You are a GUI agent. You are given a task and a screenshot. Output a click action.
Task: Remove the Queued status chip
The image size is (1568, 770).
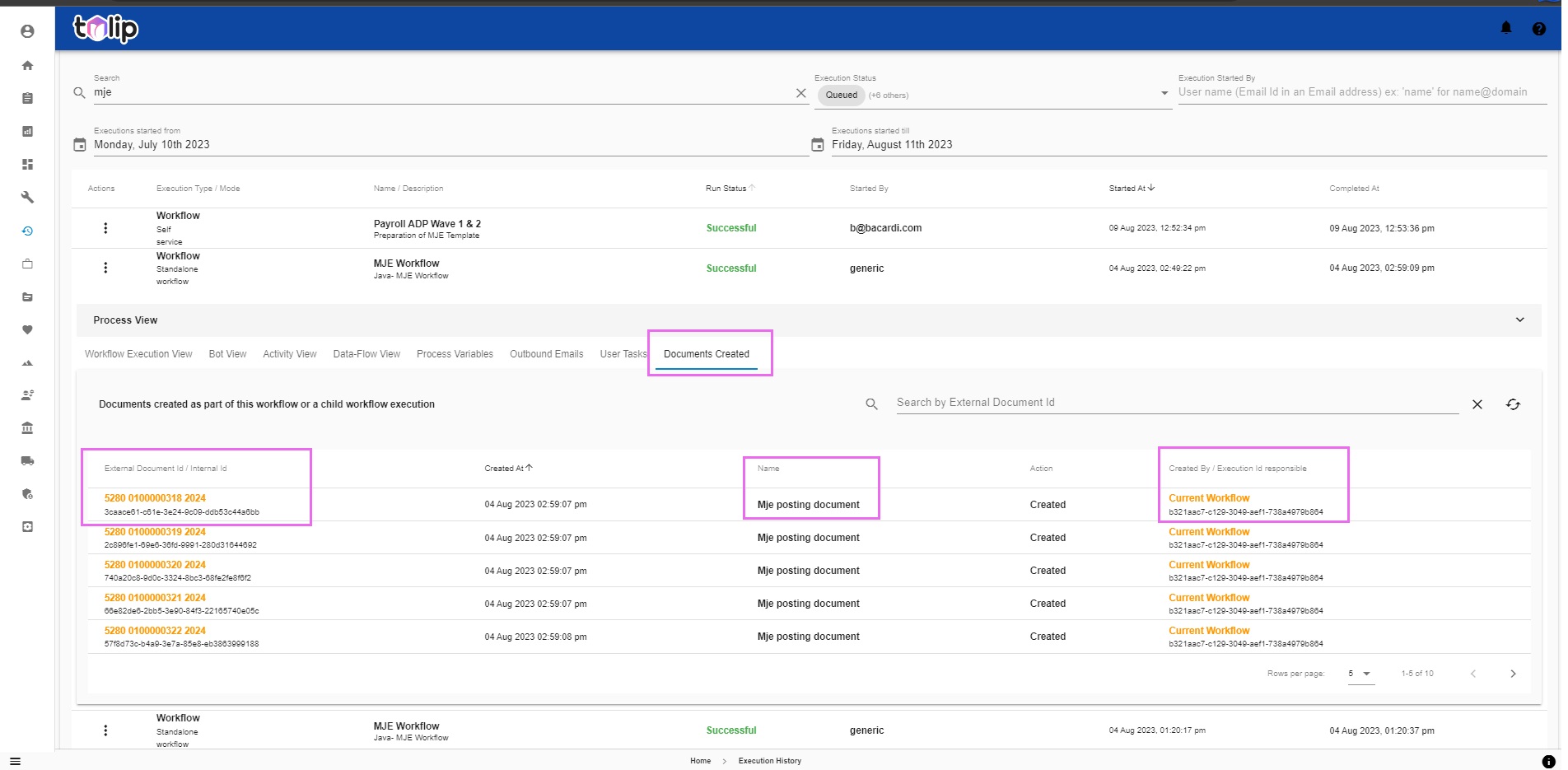coord(842,96)
